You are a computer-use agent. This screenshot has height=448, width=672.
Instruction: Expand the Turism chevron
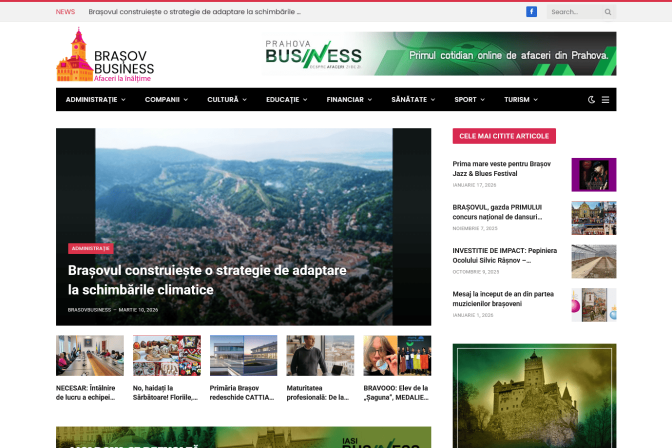(535, 99)
